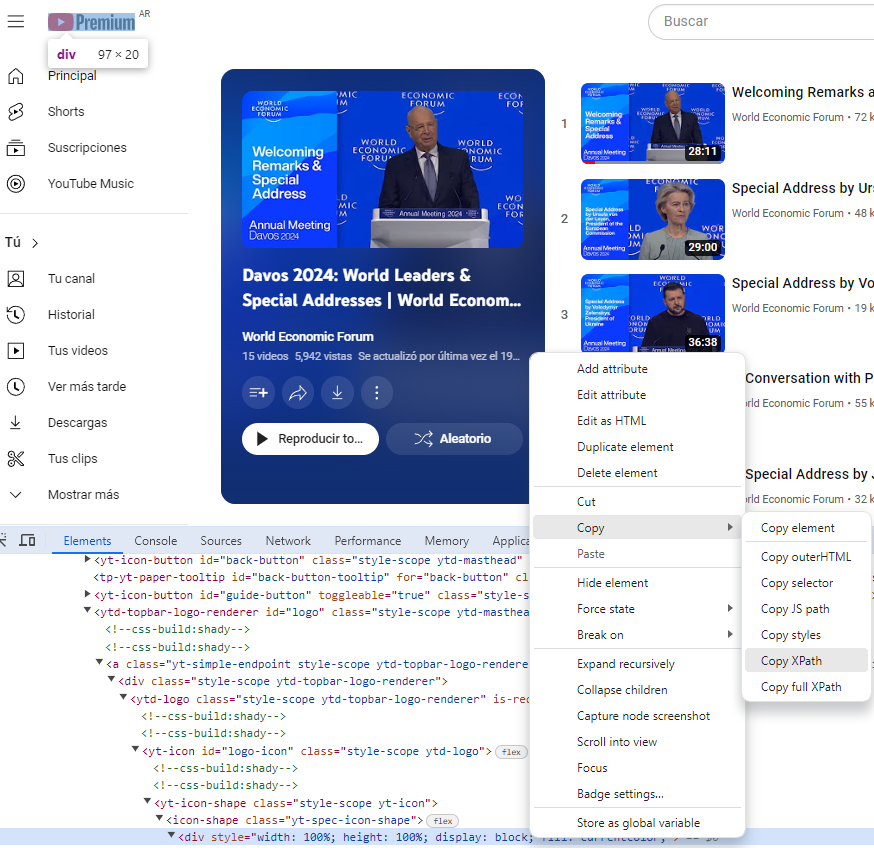
Task: Click Copy element in submenu
Action: tap(806, 528)
